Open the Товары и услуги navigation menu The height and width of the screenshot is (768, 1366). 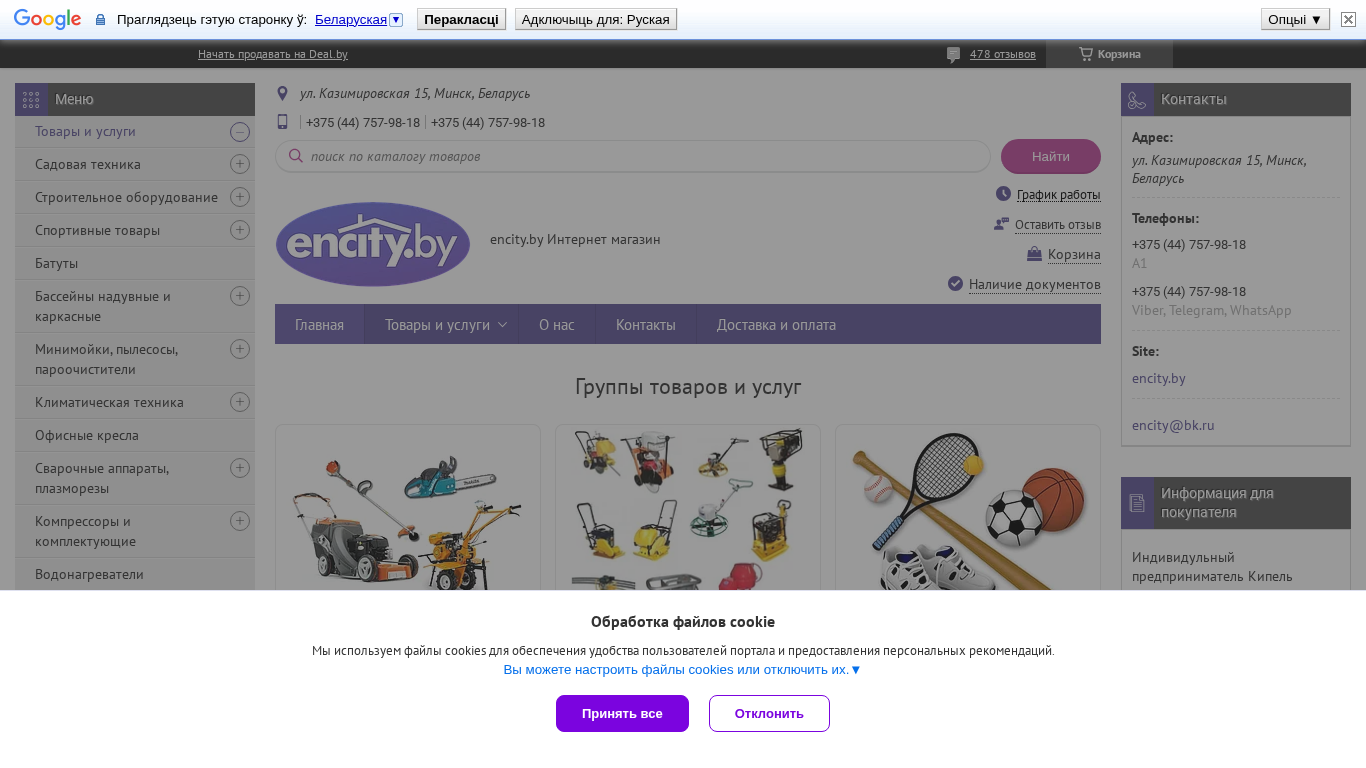click(446, 324)
